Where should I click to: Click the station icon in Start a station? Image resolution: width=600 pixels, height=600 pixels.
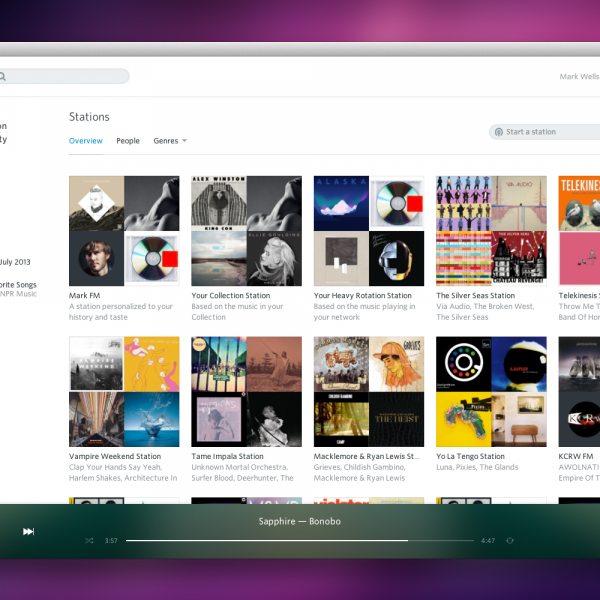[499, 132]
